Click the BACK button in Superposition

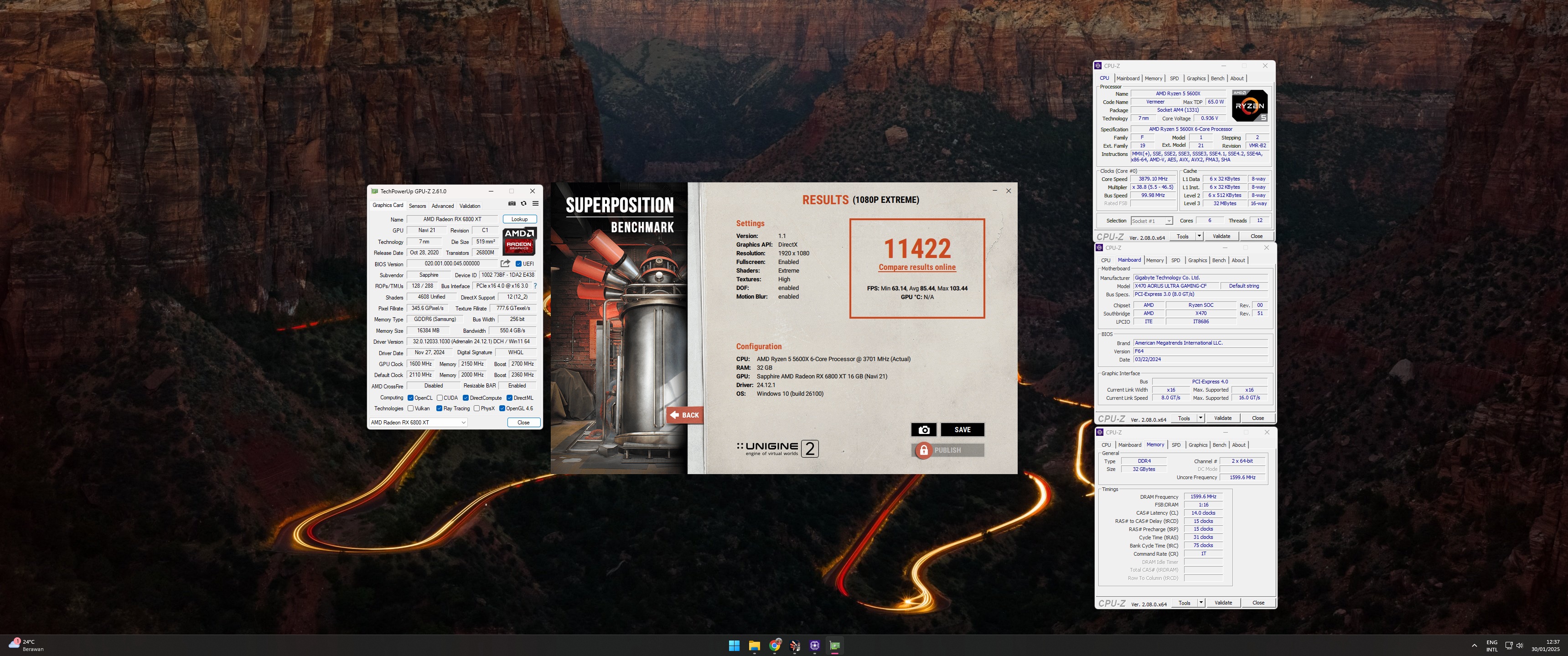click(685, 415)
